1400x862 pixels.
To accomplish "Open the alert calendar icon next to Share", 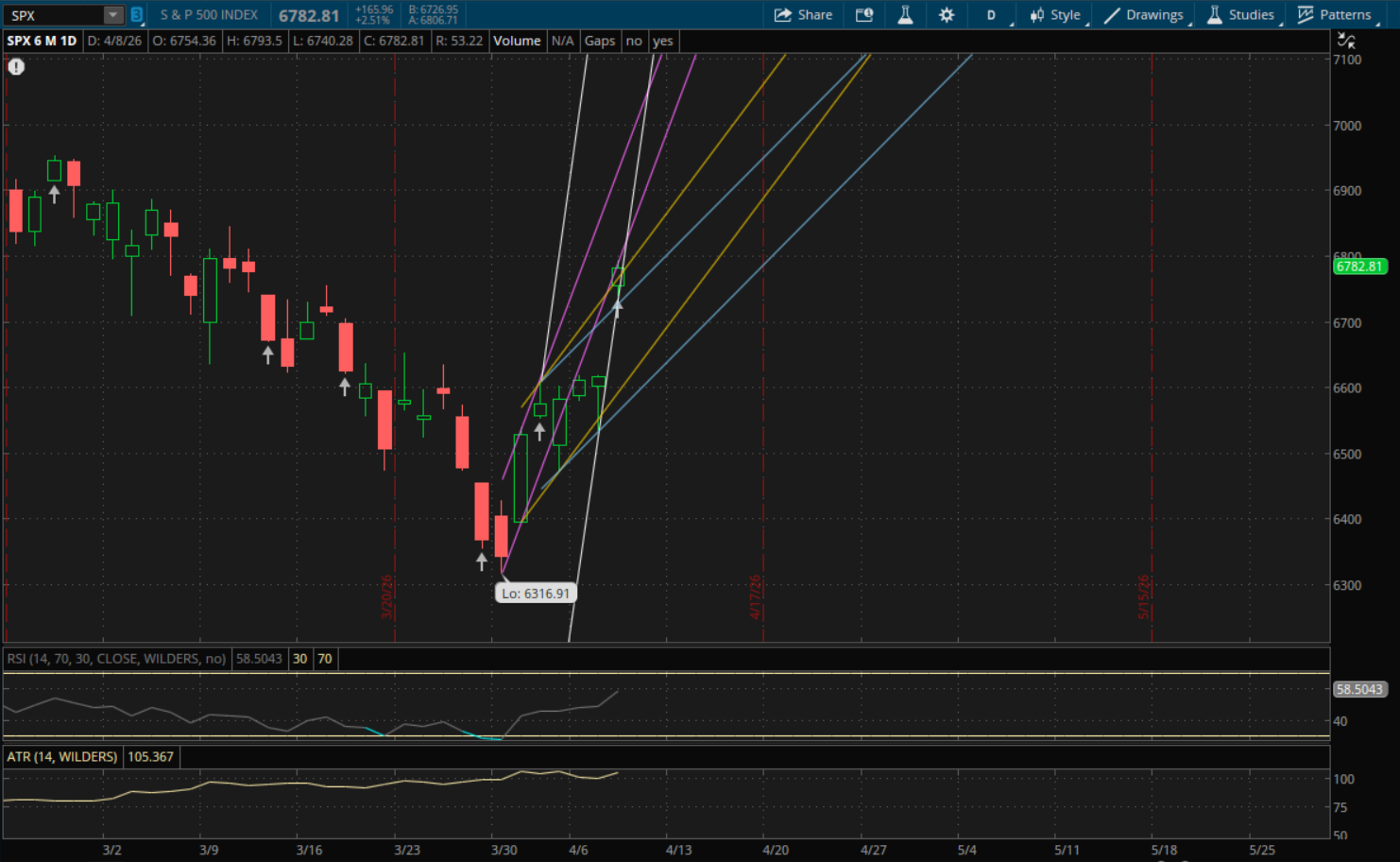I will pyautogui.click(x=863, y=15).
